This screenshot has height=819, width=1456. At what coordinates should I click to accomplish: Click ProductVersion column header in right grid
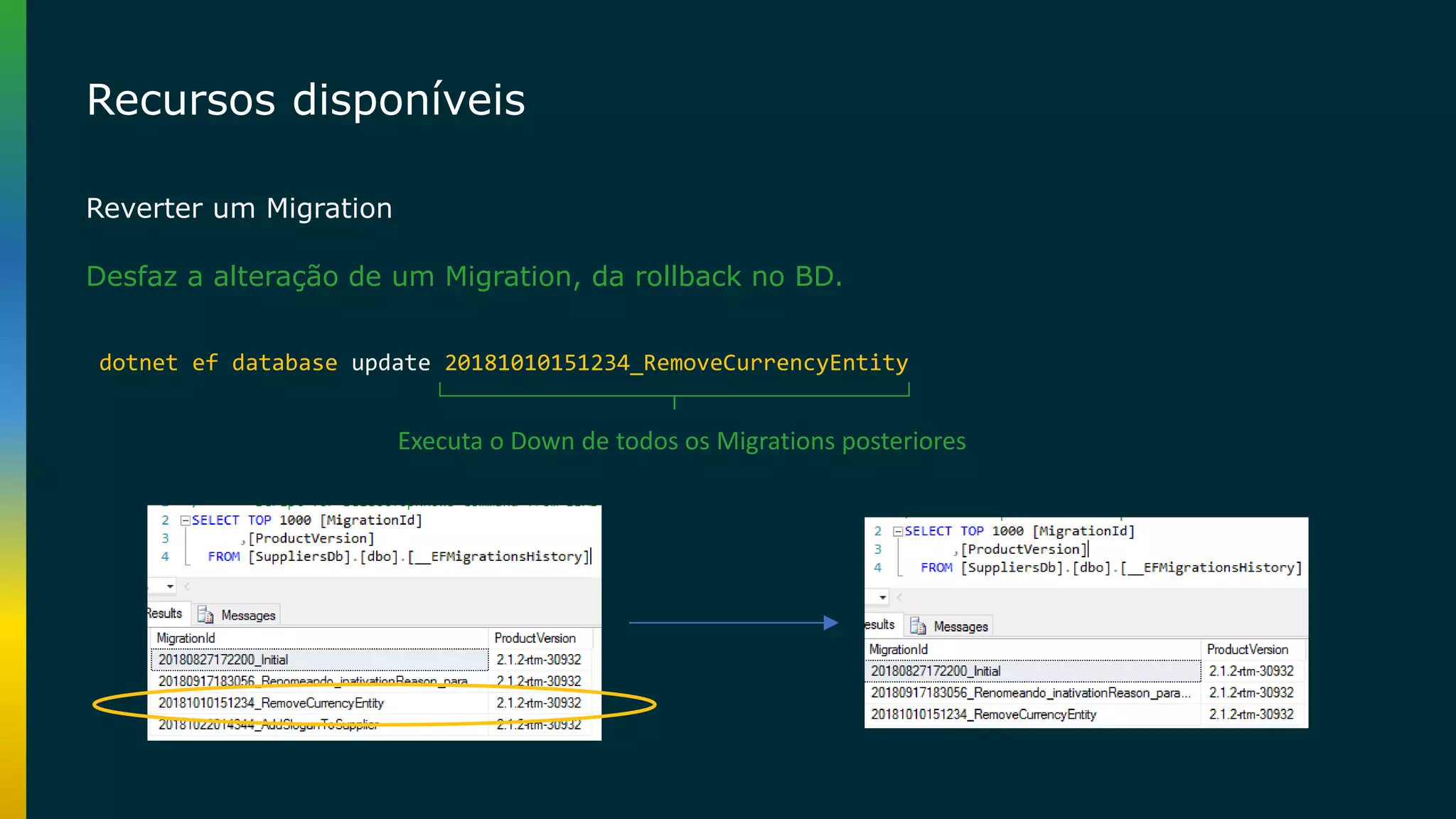pyautogui.click(x=1253, y=650)
